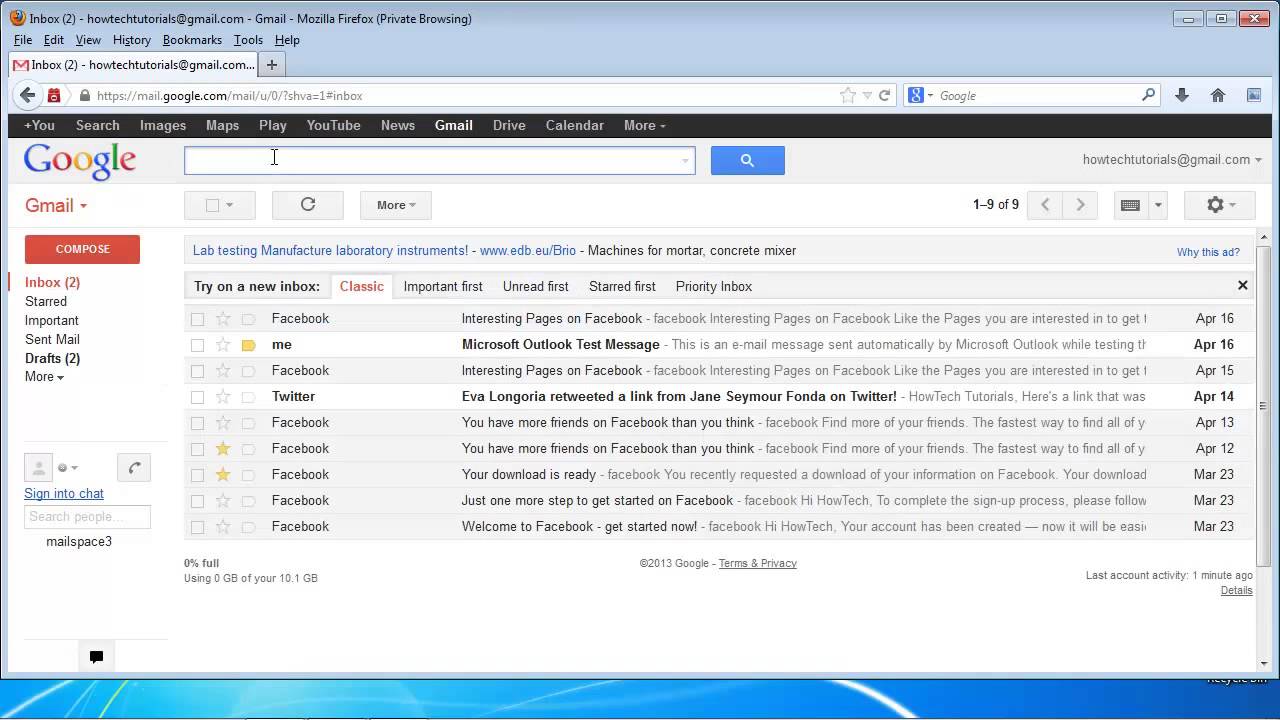Screen dimensions: 1280x720
Task: Open a new tab with the plus button
Action: click(x=271, y=65)
